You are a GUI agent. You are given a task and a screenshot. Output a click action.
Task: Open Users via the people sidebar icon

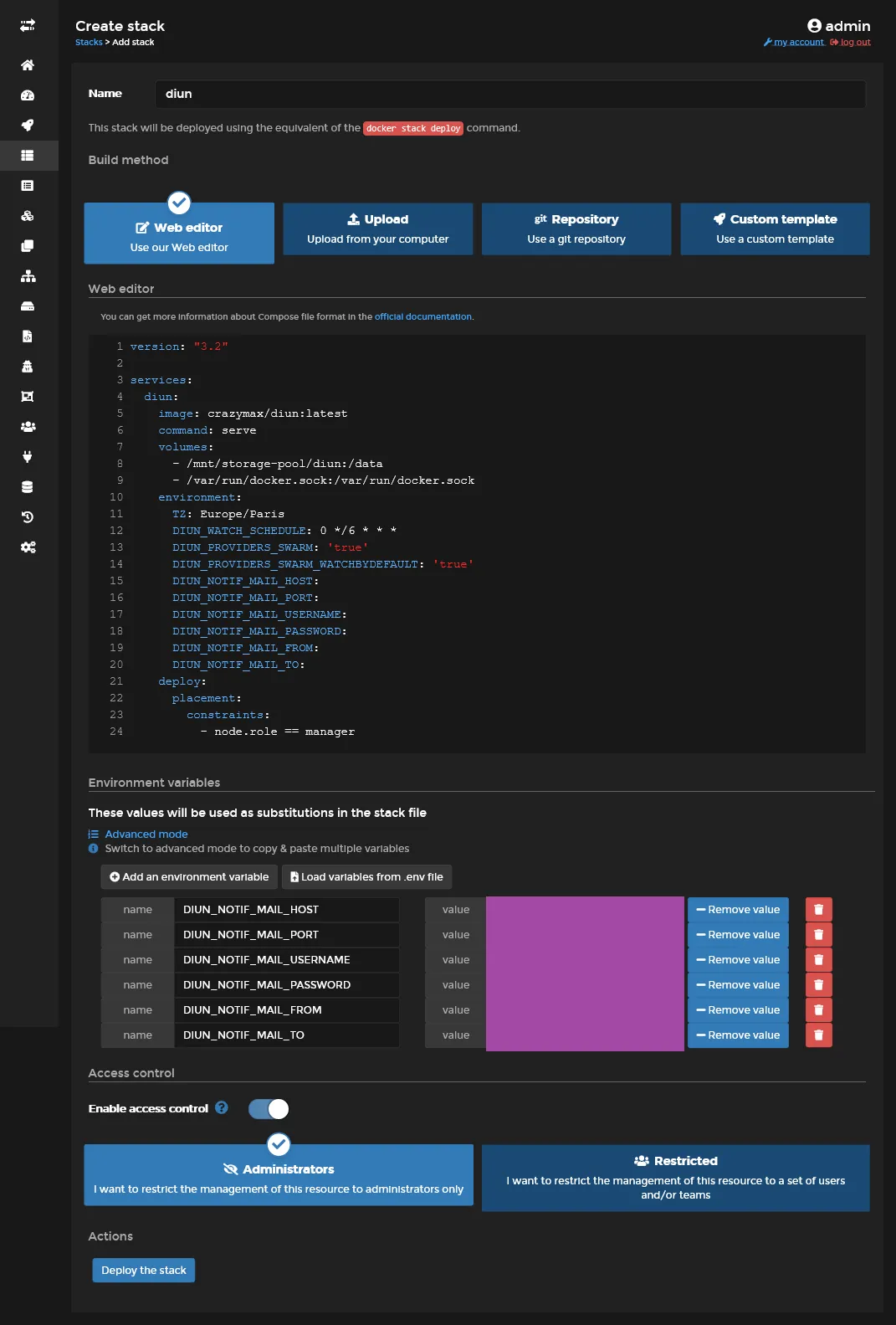[28, 427]
